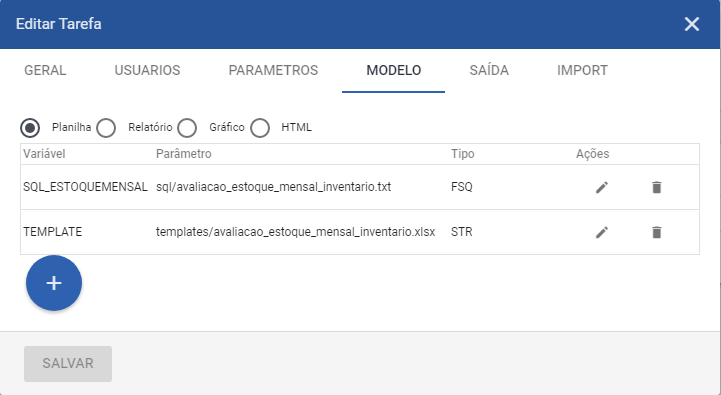The image size is (721, 395).
Task: Select the Relatório radio option
Action: click(106, 127)
